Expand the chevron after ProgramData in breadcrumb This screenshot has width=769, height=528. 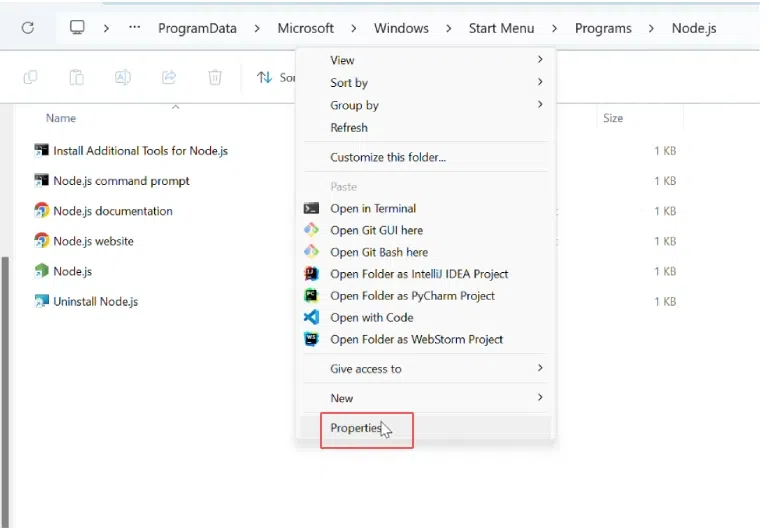(257, 28)
